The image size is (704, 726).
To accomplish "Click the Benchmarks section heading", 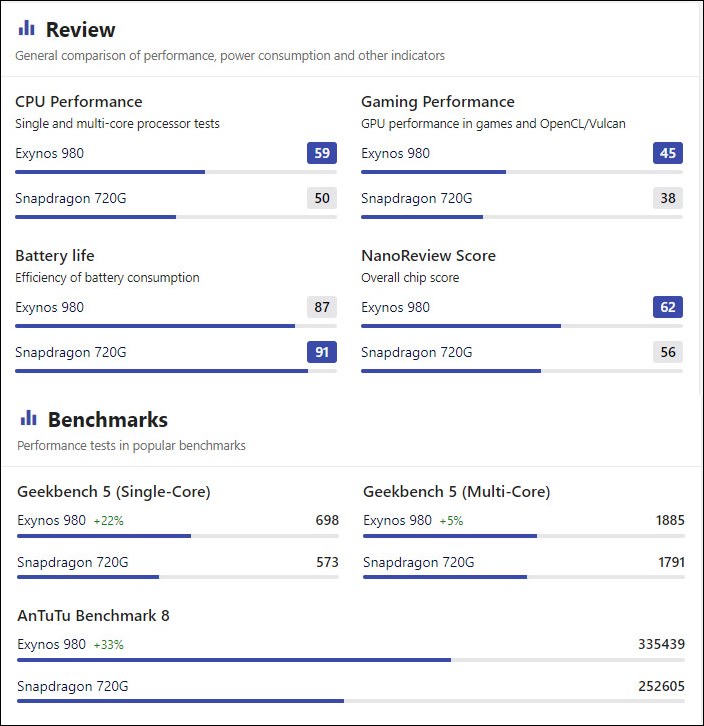I will (108, 419).
